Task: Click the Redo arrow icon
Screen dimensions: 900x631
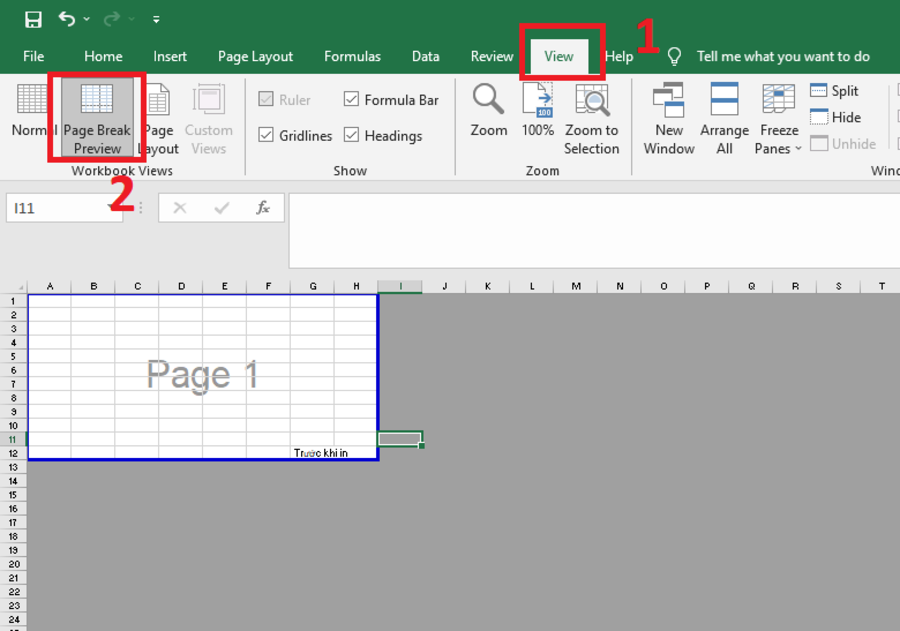Action: (x=111, y=19)
